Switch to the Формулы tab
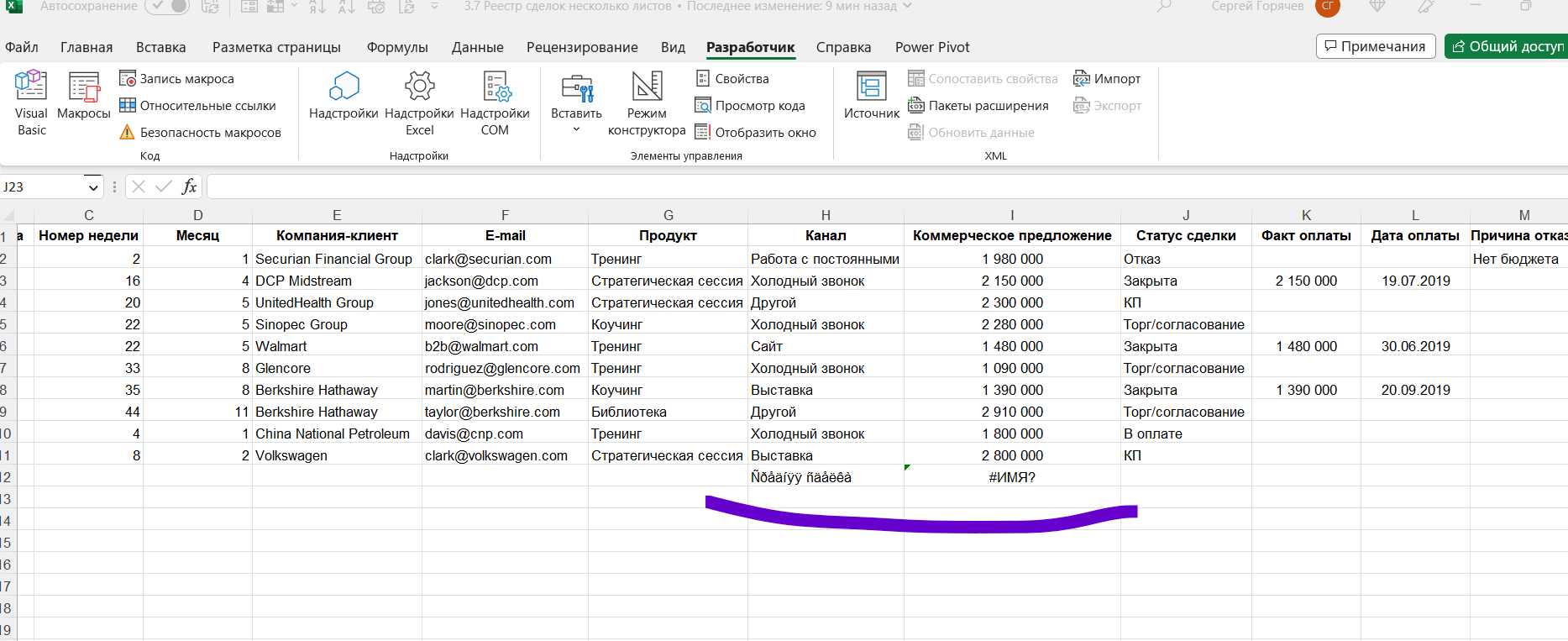The image size is (1568, 641). tap(397, 47)
